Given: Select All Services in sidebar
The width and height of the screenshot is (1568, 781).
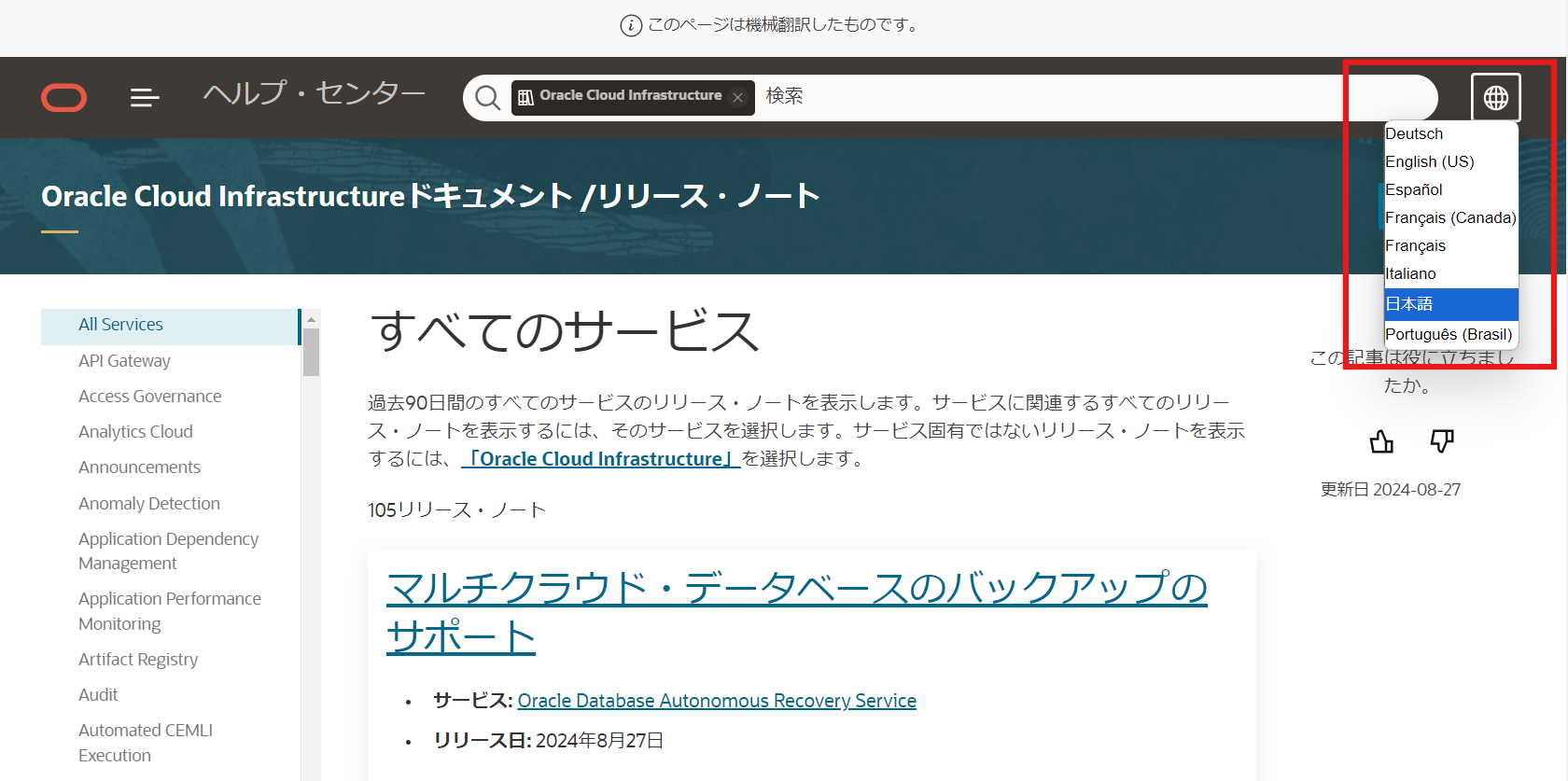Looking at the screenshot, I should (170, 325).
